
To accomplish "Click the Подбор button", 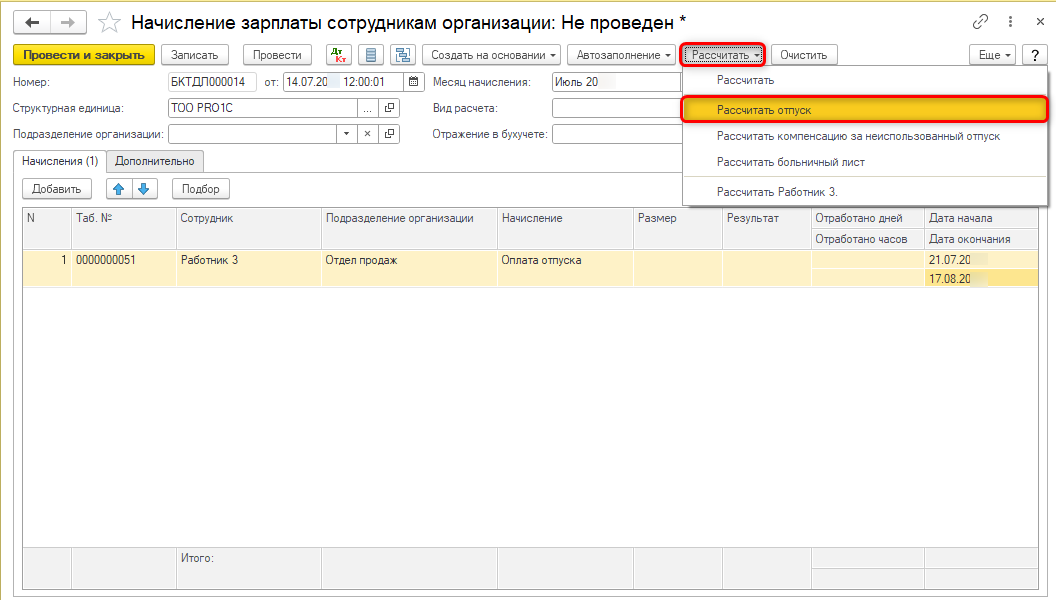I will point(200,188).
